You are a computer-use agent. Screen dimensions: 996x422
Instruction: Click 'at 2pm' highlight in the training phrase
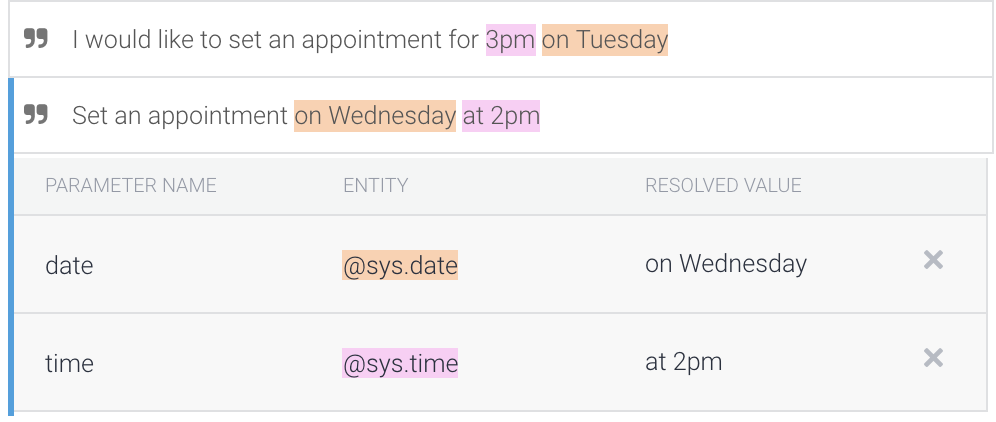(501, 116)
